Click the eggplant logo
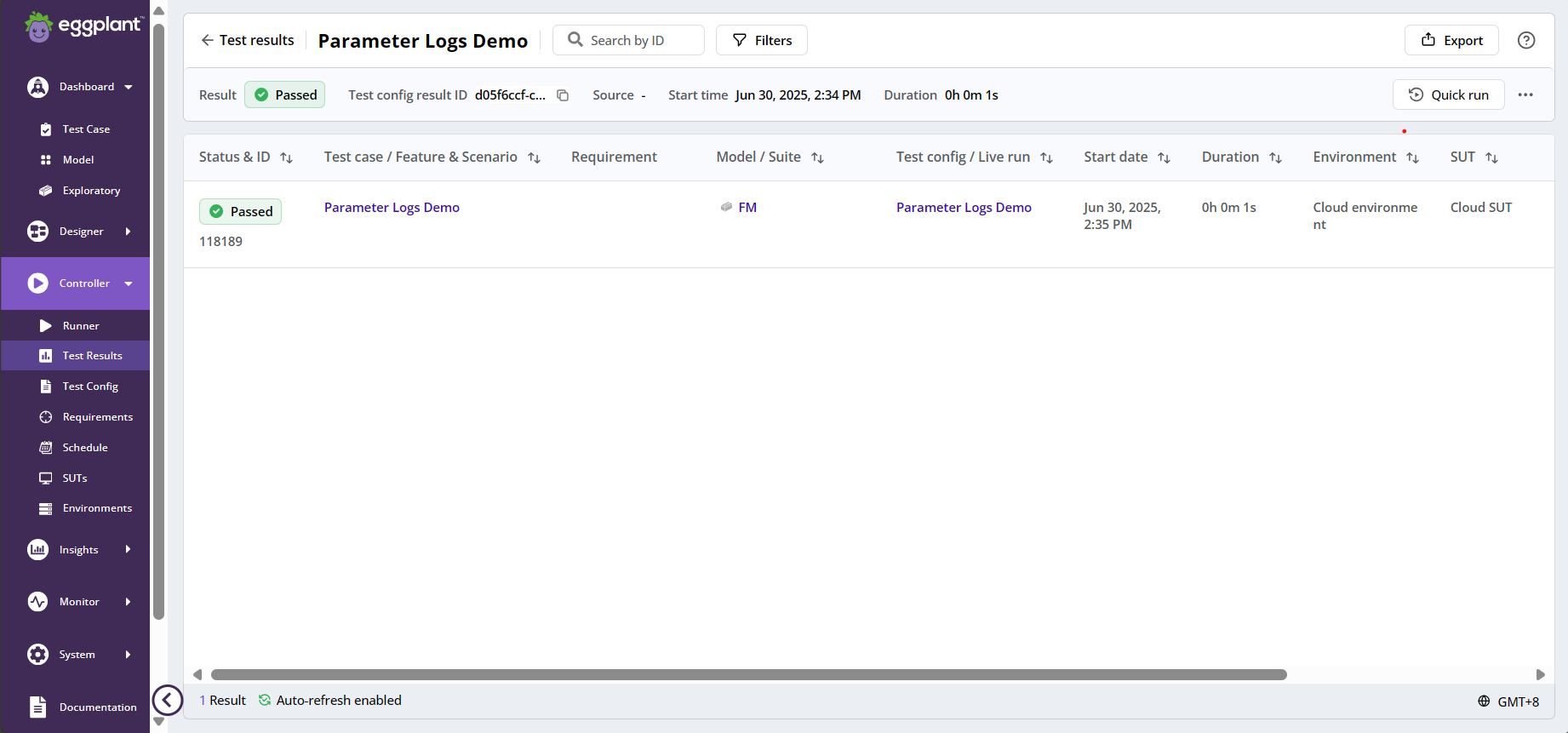Viewport: 1568px width, 733px height. click(x=83, y=26)
